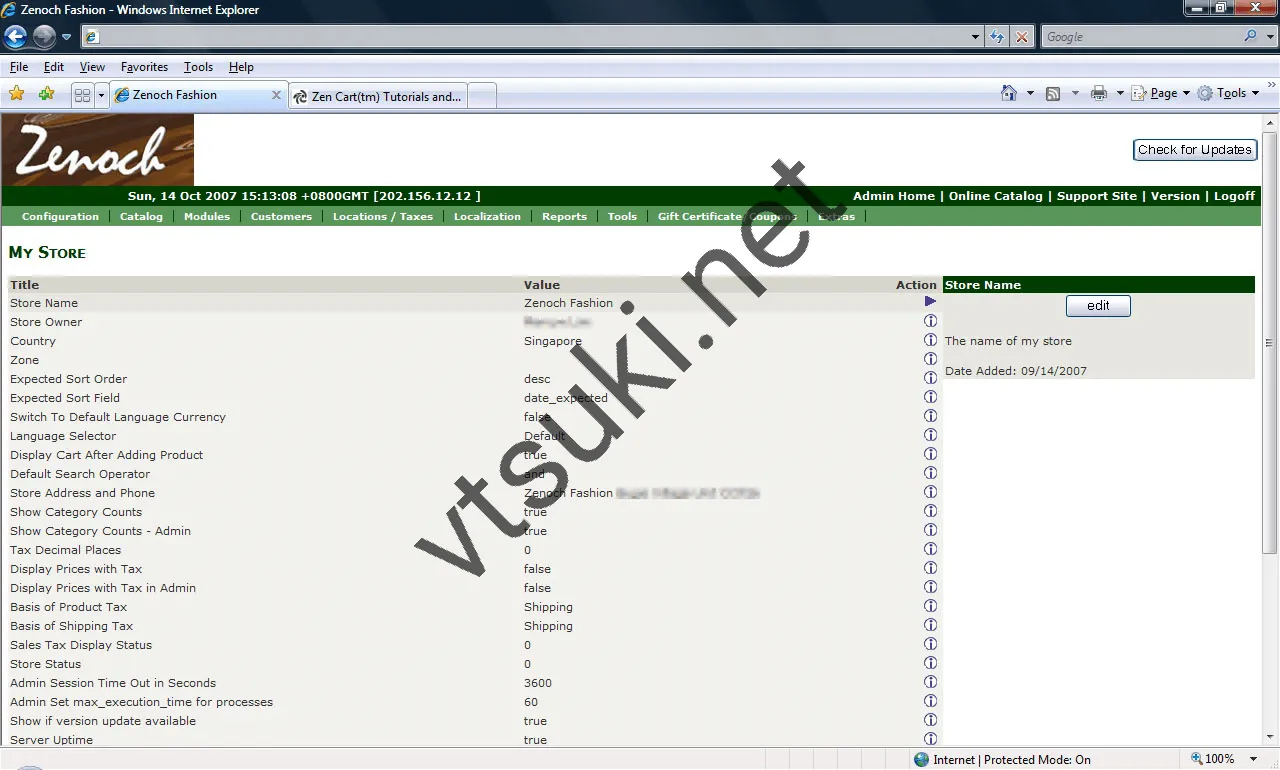Open the Catalog admin menu
This screenshot has height=770, width=1280.
(x=141, y=216)
